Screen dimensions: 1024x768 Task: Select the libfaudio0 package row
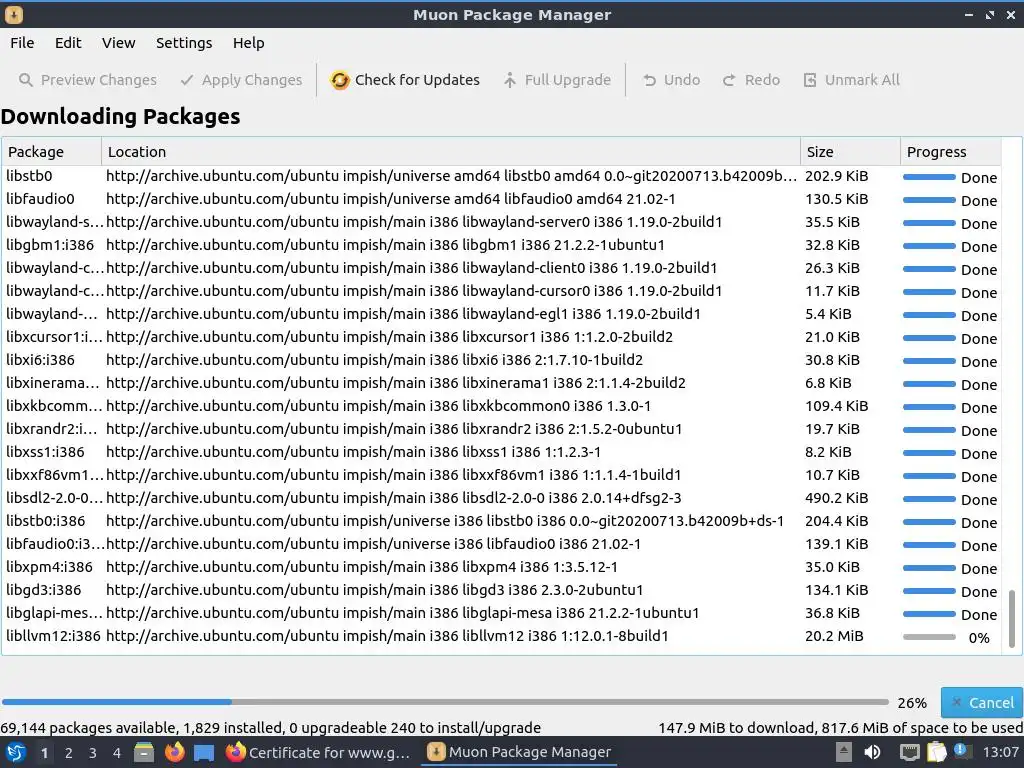tap(501, 199)
